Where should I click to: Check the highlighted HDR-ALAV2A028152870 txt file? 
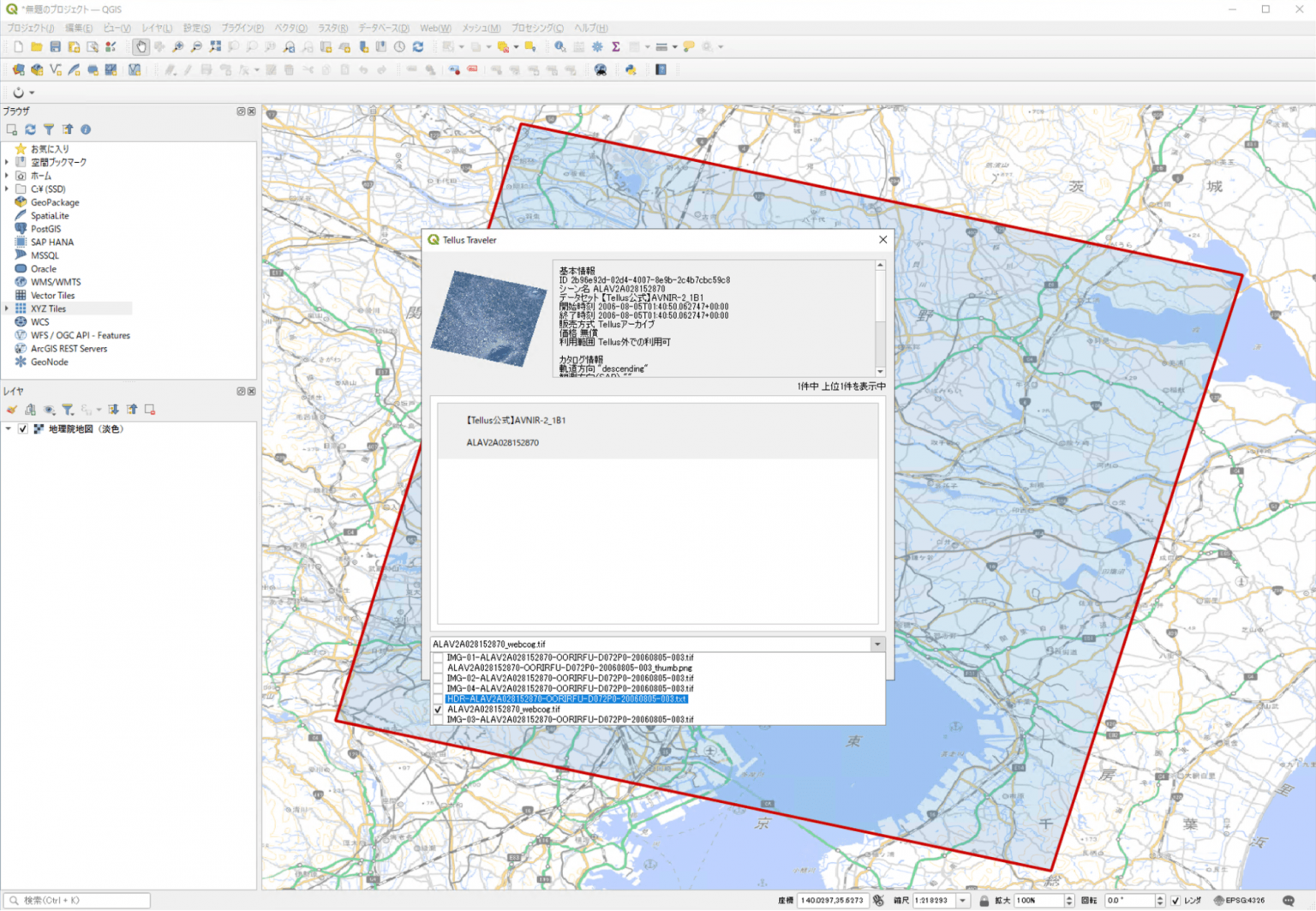pos(439,699)
